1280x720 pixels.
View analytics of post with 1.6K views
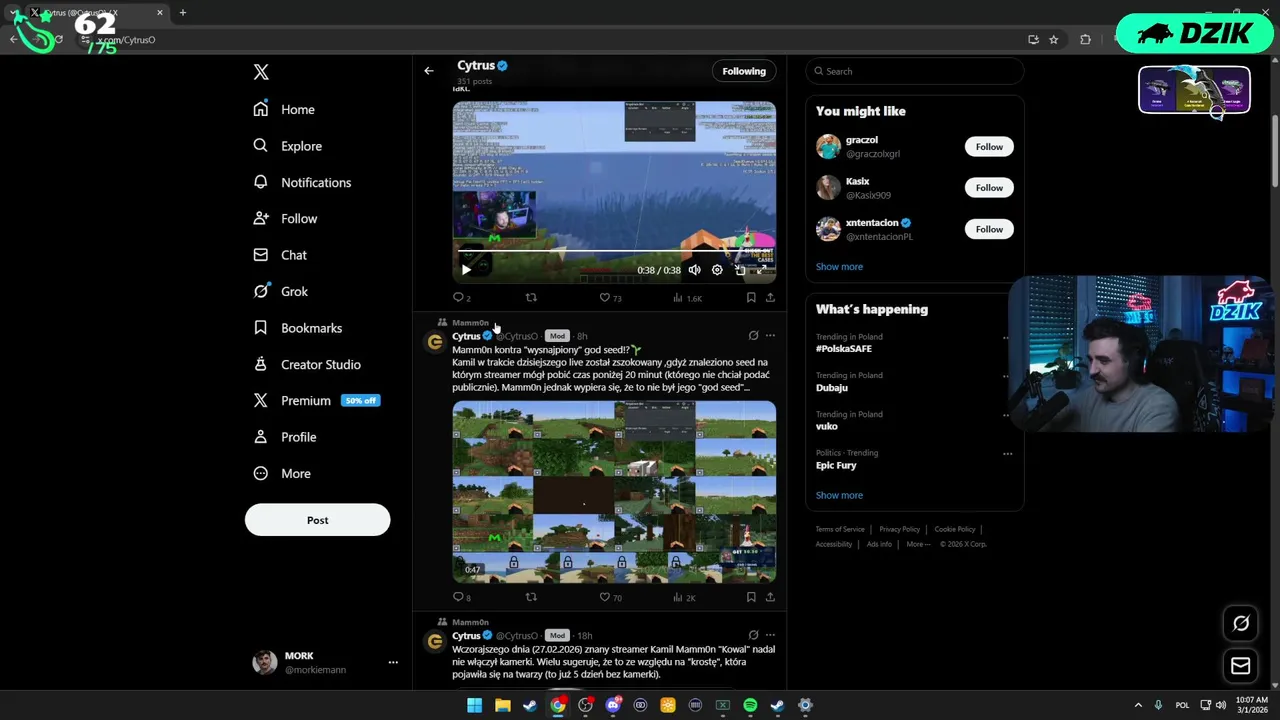[x=687, y=297]
